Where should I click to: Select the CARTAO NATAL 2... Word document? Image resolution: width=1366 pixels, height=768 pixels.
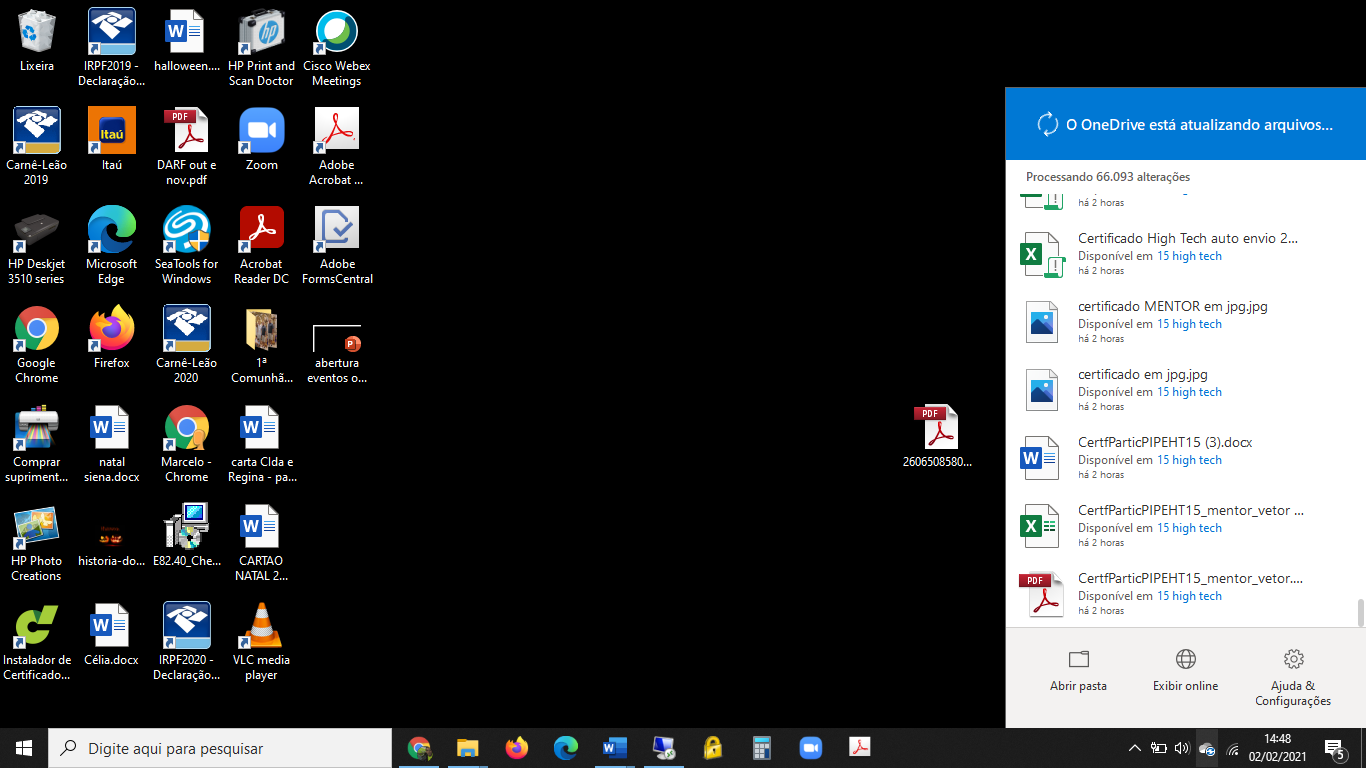[x=262, y=542]
